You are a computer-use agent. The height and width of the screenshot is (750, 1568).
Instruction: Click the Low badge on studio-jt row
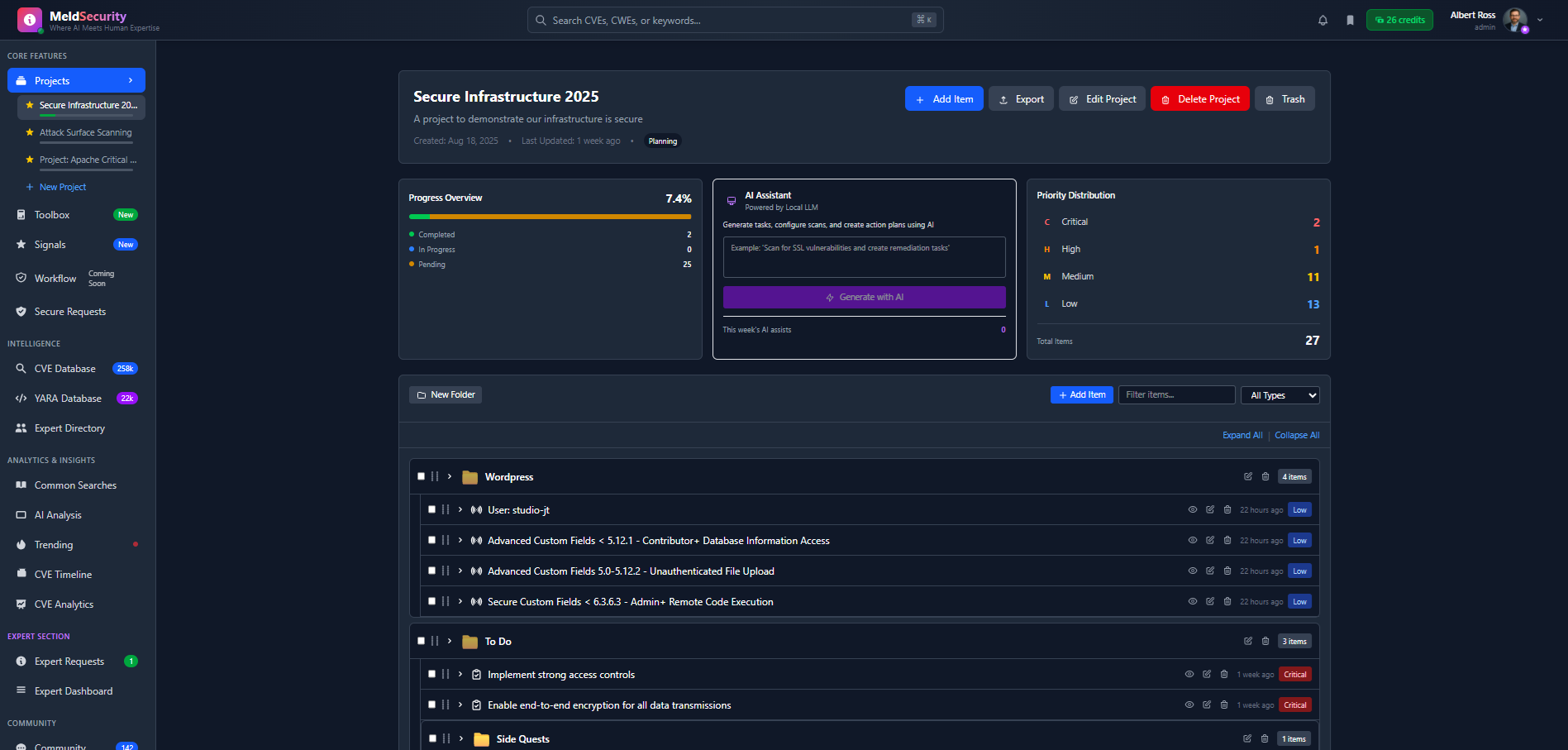1299,509
